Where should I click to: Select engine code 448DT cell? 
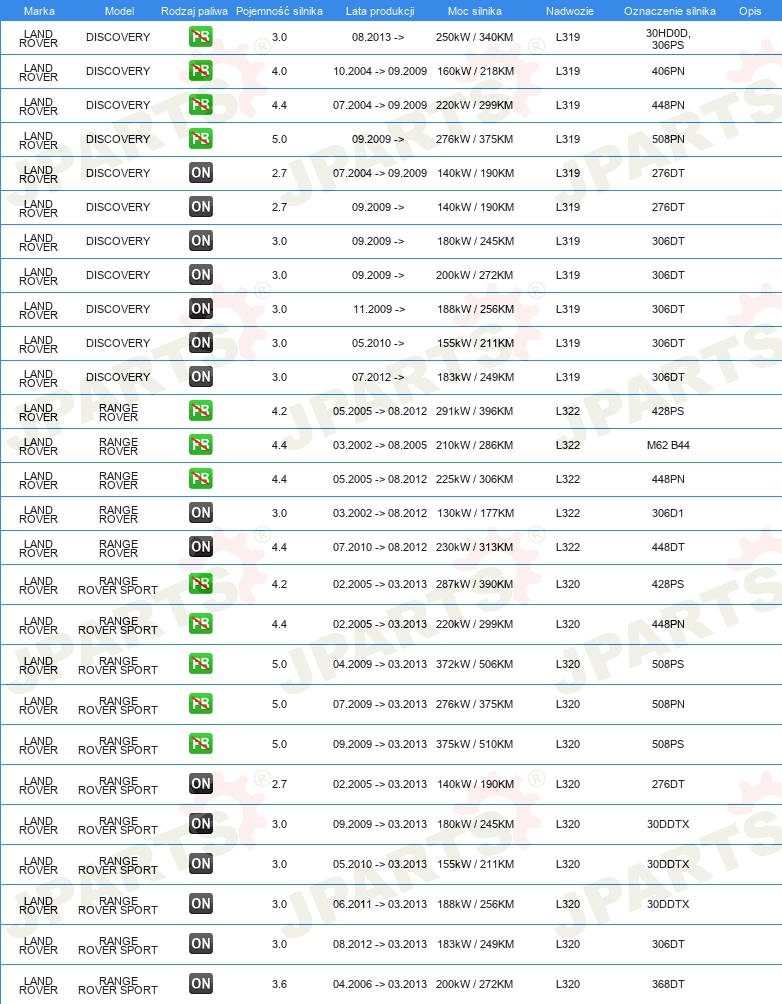[668, 547]
